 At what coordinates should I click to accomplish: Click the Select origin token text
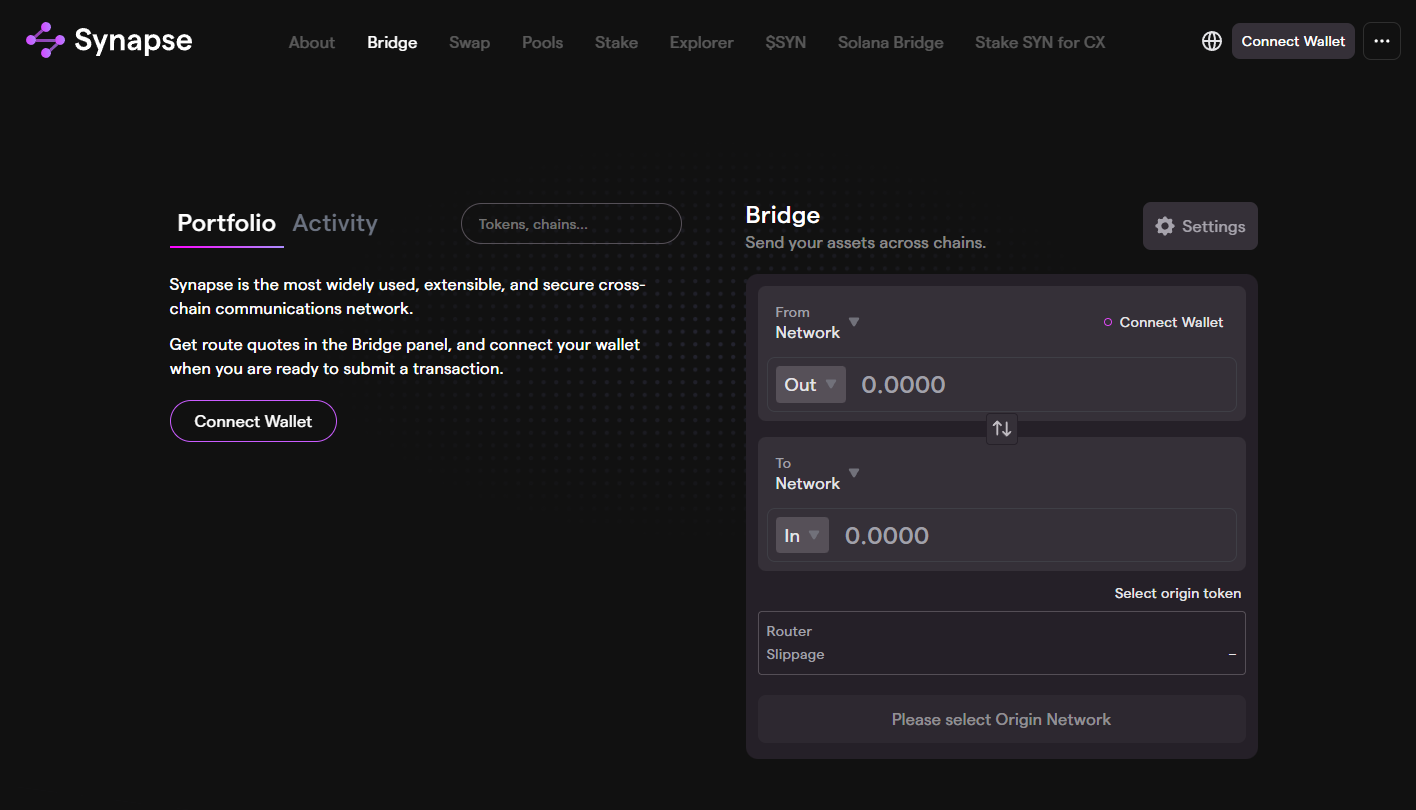(x=1178, y=593)
